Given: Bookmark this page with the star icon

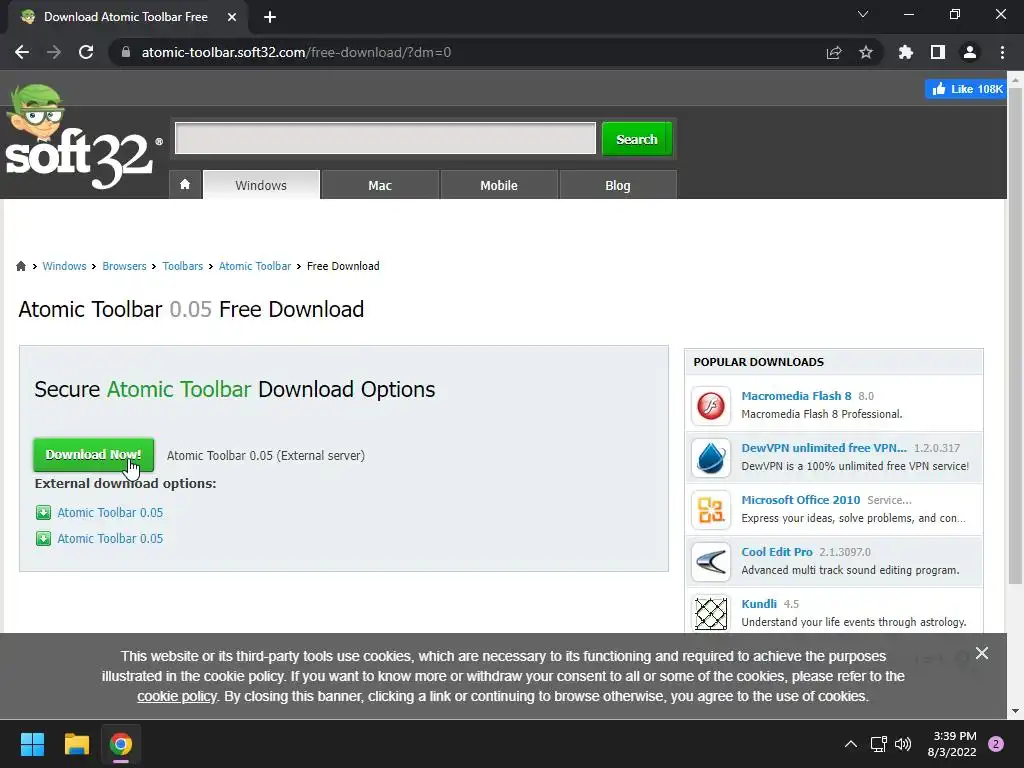Looking at the screenshot, I should coord(866,52).
